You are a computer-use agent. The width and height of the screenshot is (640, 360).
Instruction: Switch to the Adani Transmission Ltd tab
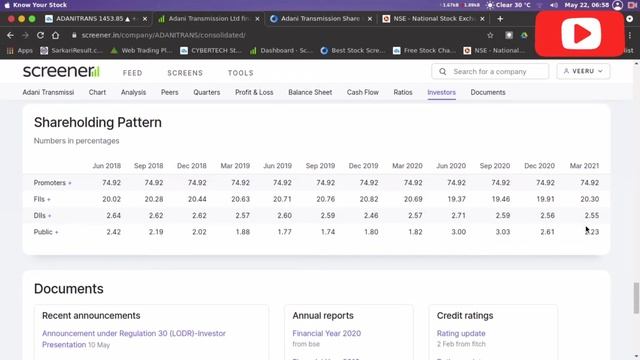tap(209, 19)
